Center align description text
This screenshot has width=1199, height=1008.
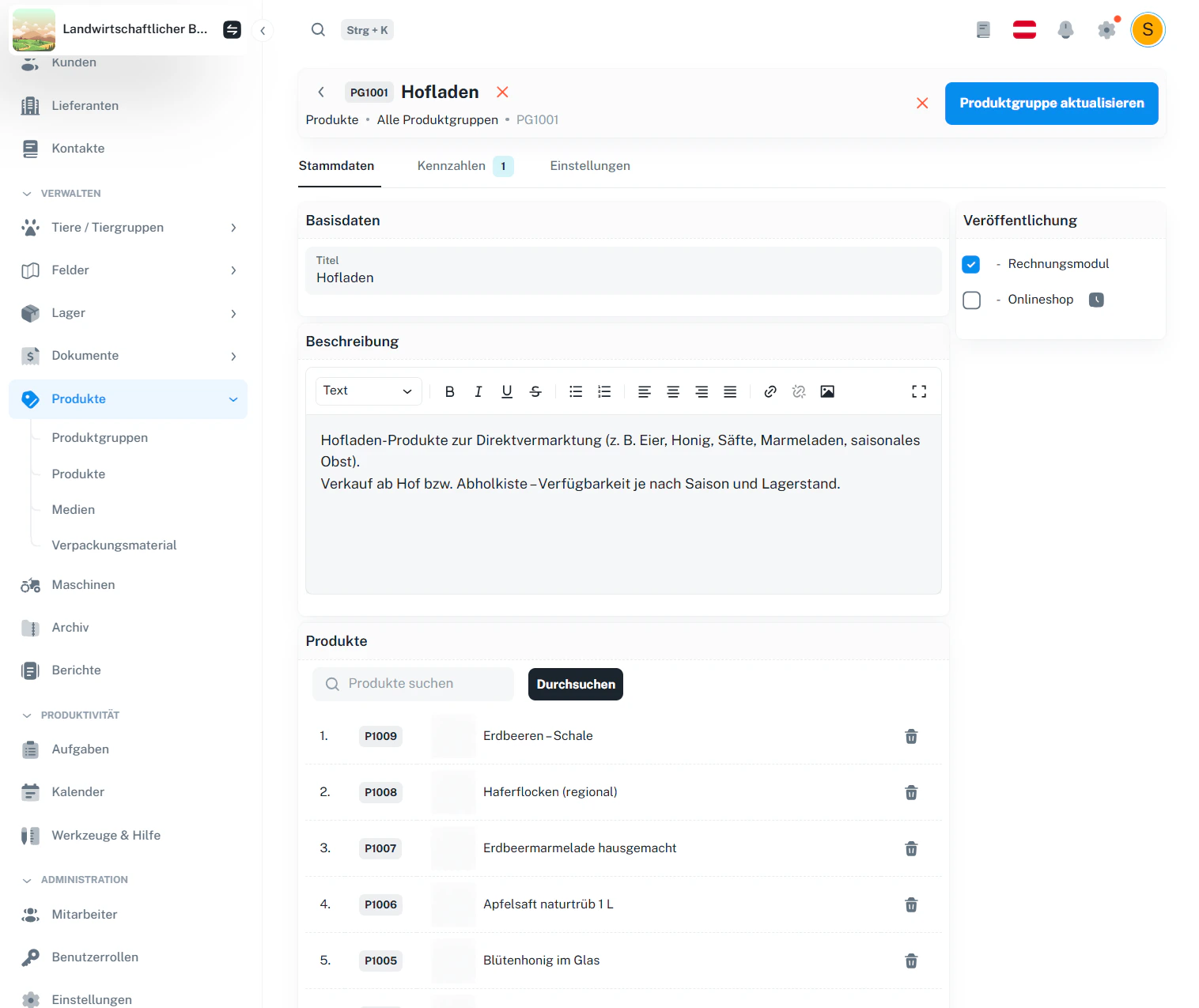click(x=673, y=391)
